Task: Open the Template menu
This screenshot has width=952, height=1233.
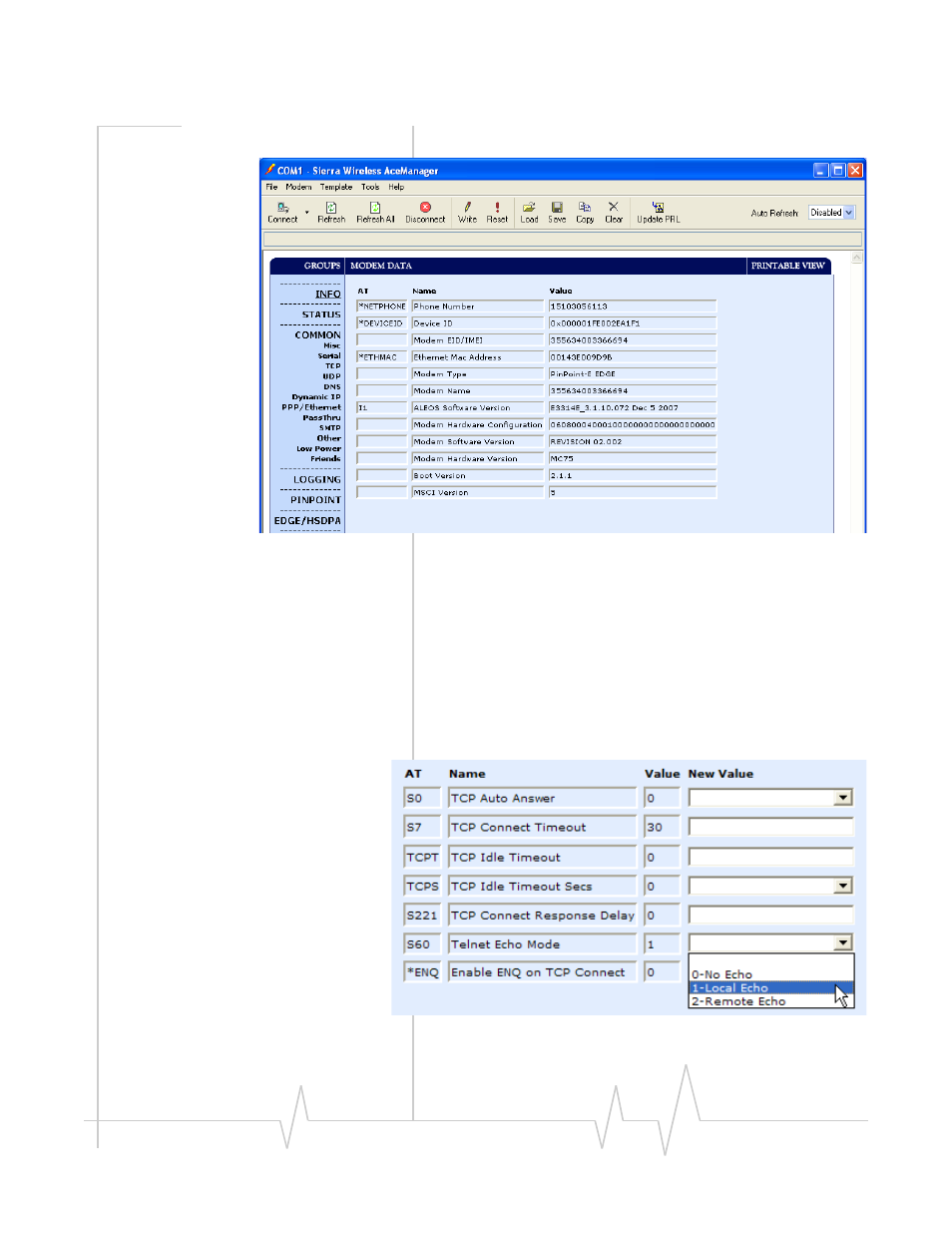Action: click(336, 187)
